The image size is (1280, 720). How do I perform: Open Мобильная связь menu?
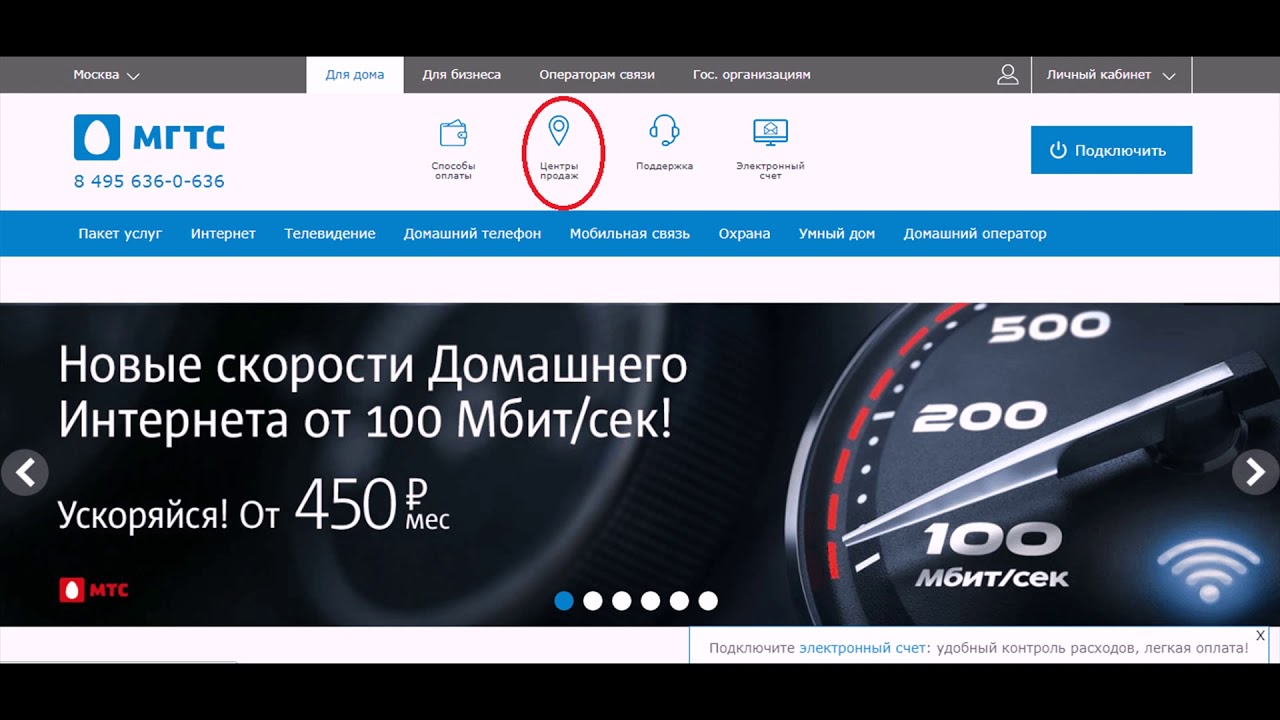click(x=630, y=234)
